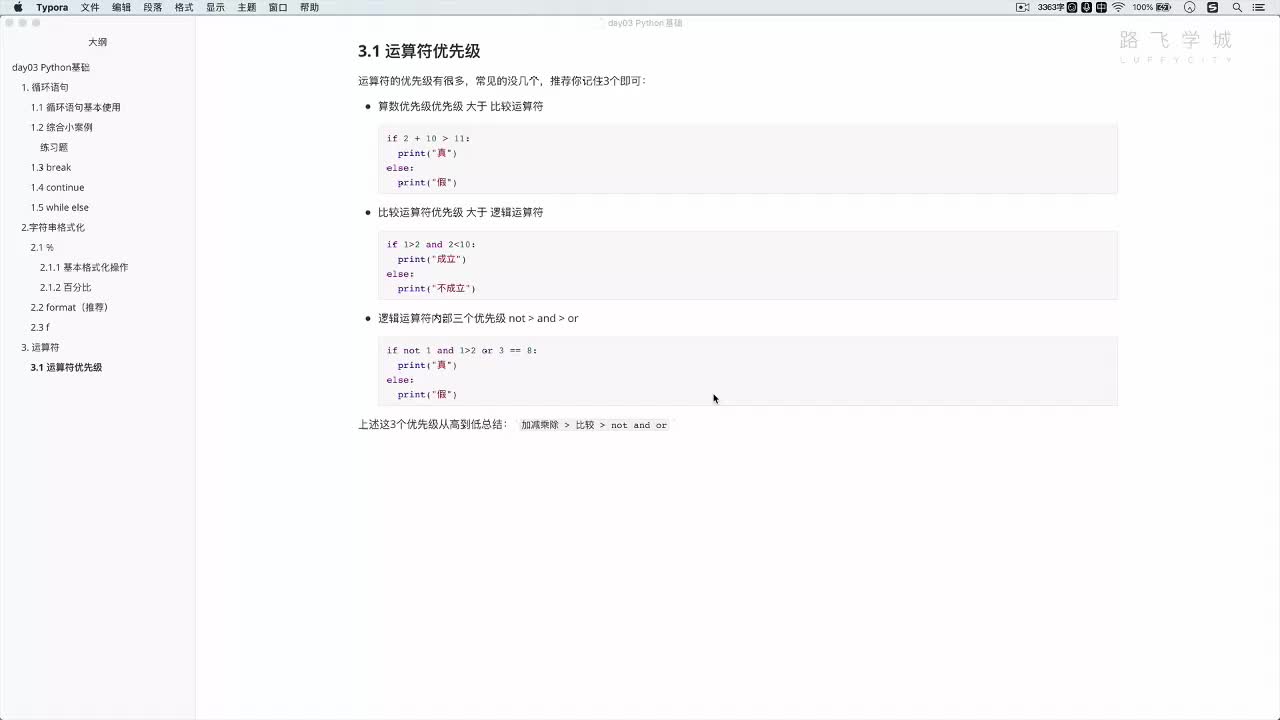This screenshot has height=720, width=1280.
Task: Click the 3363字 word count indicator
Action: click(x=1051, y=7)
